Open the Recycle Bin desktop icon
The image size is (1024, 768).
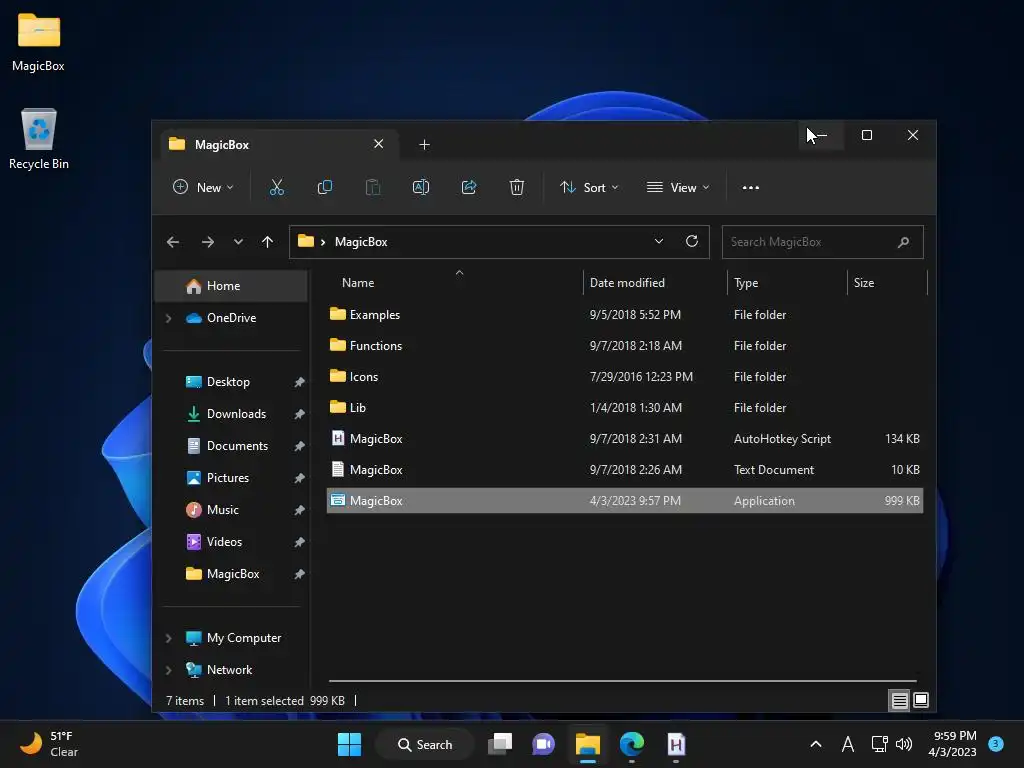coord(39,139)
